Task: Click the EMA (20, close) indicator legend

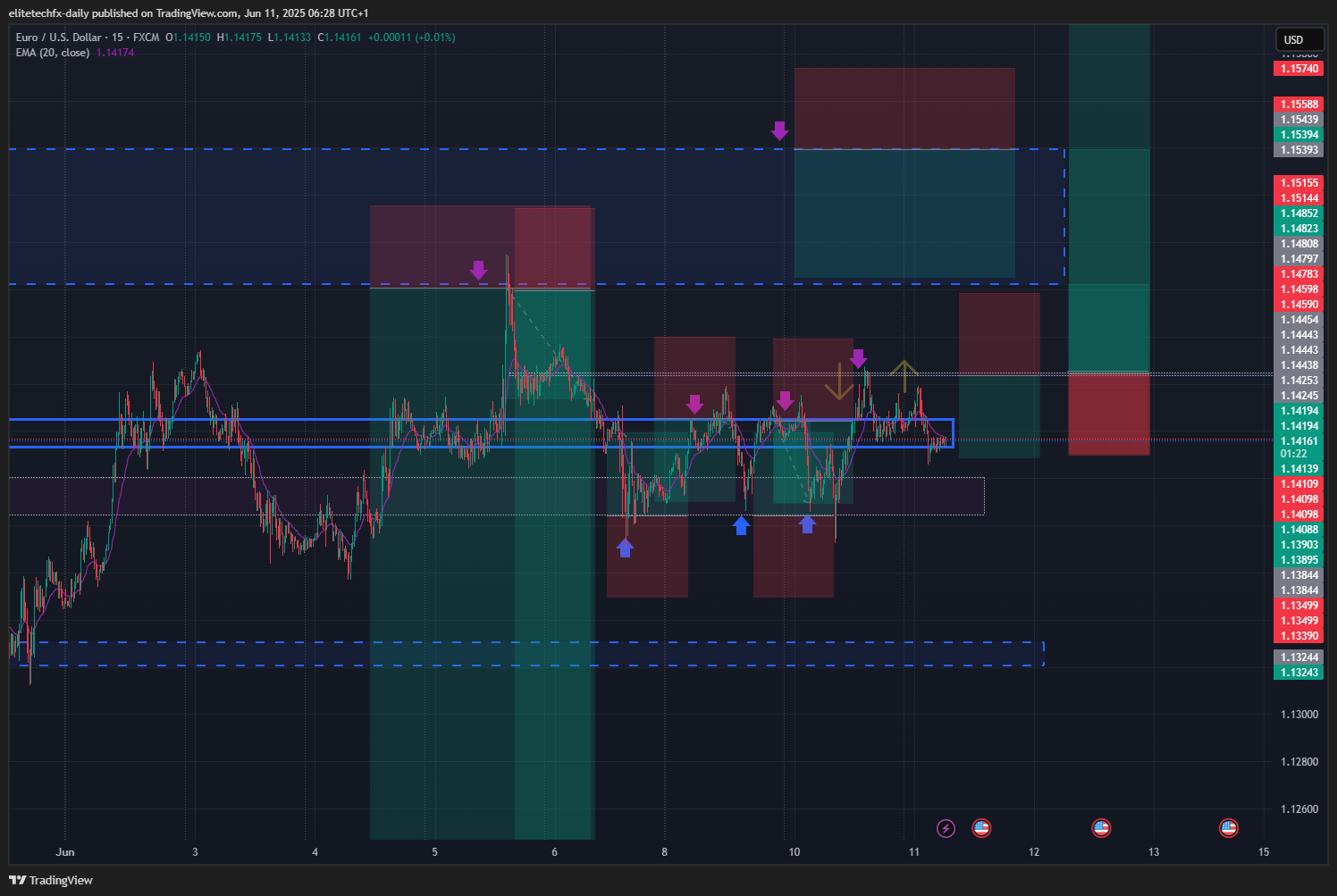Action: (x=52, y=53)
